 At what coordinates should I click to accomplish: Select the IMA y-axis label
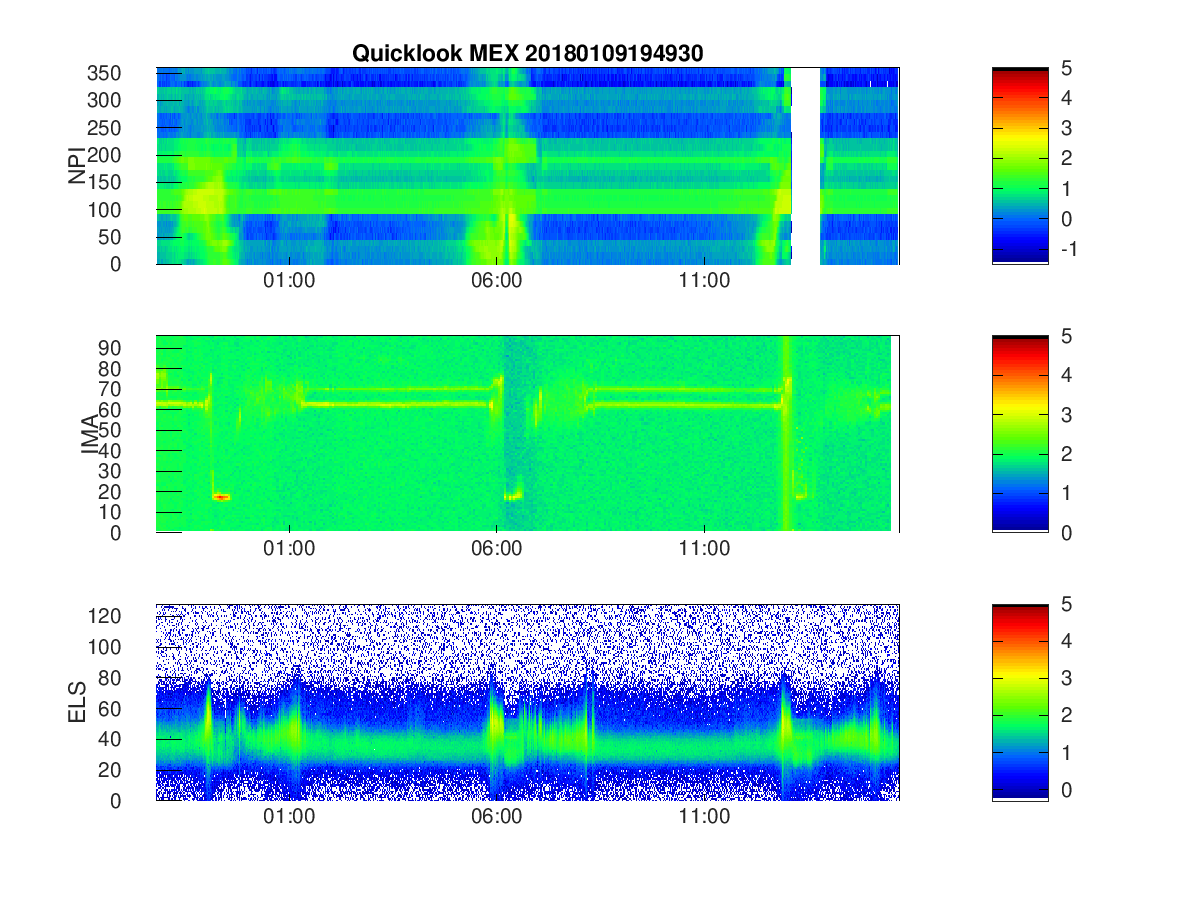pos(89,434)
